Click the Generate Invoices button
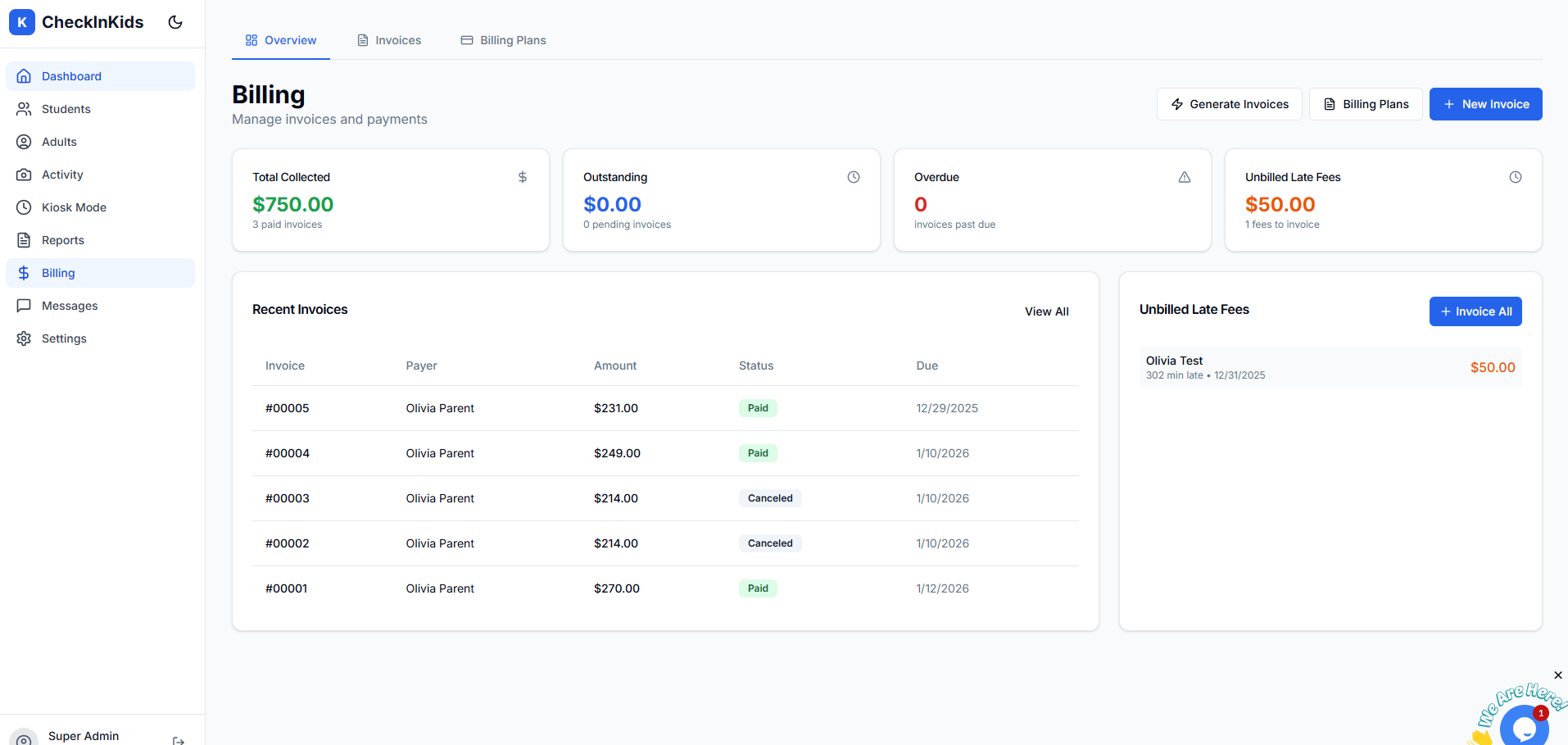1568x745 pixels. click(x=1230, y=104)
